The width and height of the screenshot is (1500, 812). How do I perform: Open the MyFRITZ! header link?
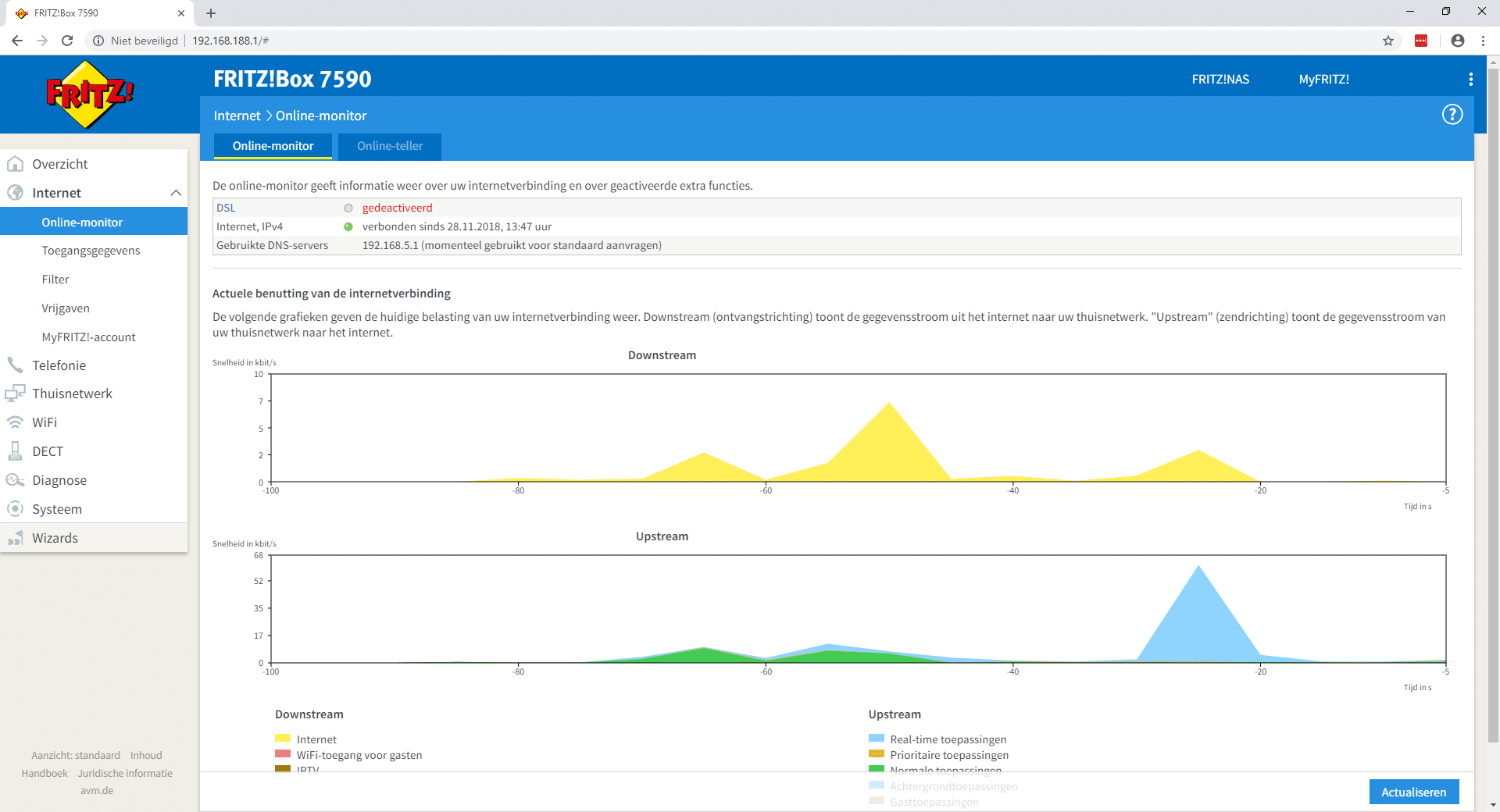pos(1323,79)
